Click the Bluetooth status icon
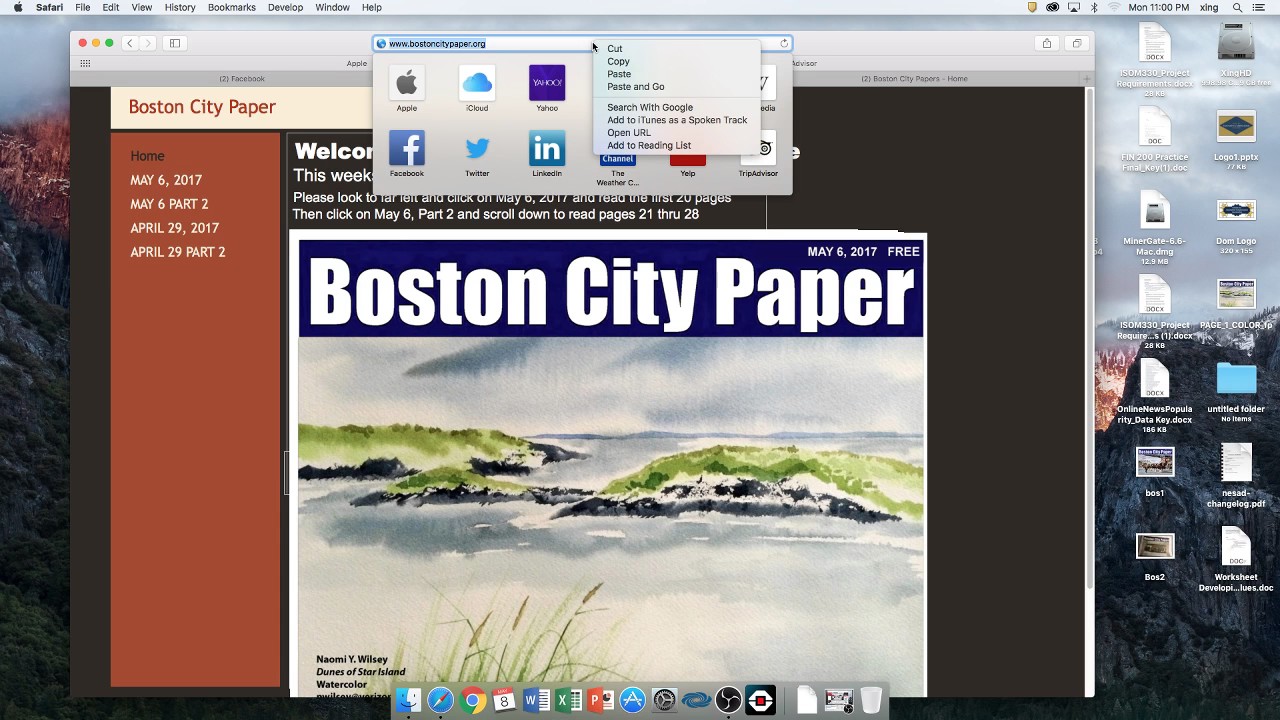Image resolution: width=1280 pixels, height=720 pixels. pyautogui.click(x=1094, y=7)
